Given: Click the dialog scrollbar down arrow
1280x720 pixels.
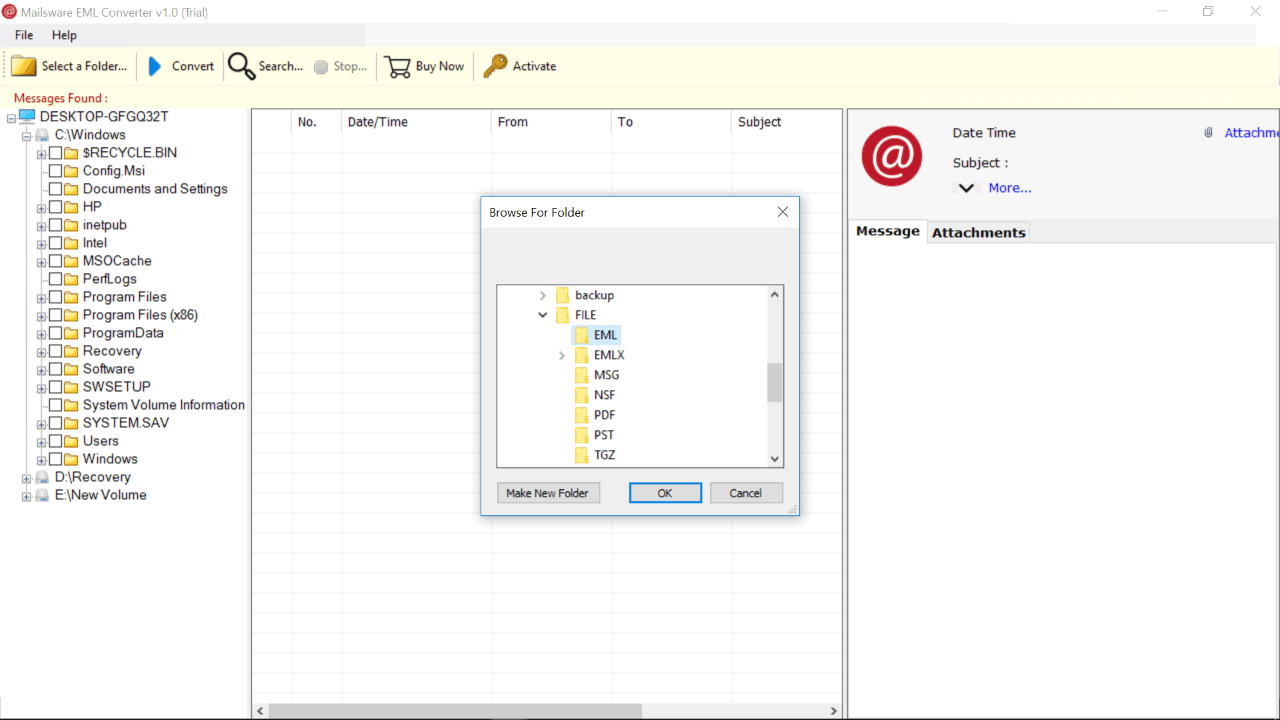Looking at the screenshot, I should coord(775,459).
